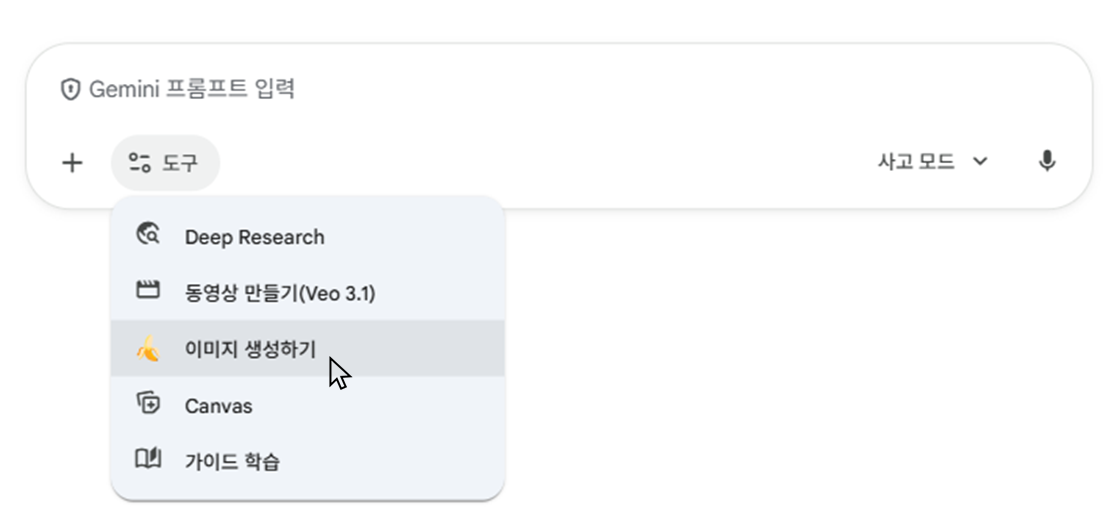Open the 사고 모드 model selector
This screenshot has height=524, width=1106.
point(915,162)
